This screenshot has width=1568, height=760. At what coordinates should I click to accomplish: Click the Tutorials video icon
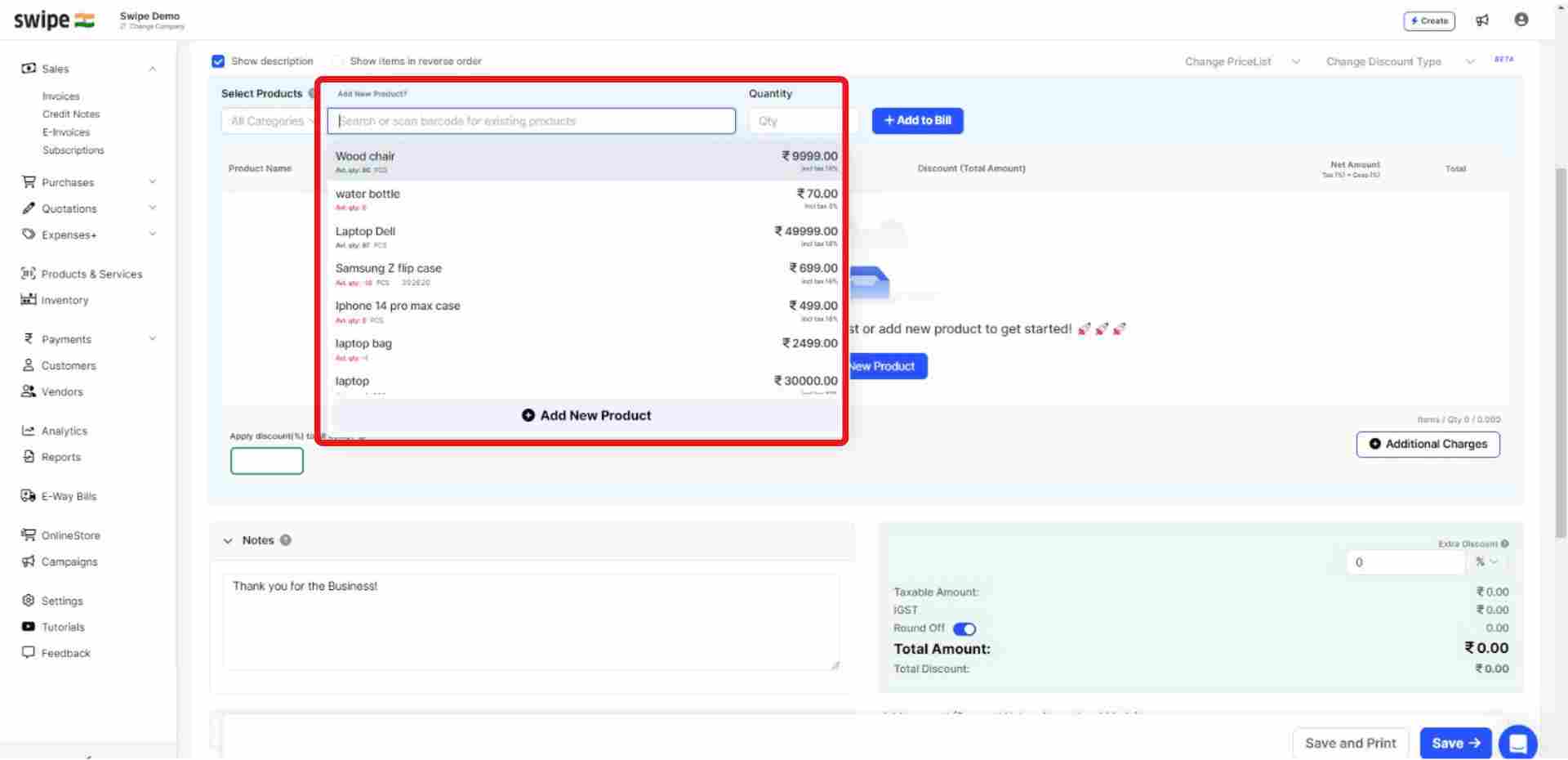pos(29,627)
